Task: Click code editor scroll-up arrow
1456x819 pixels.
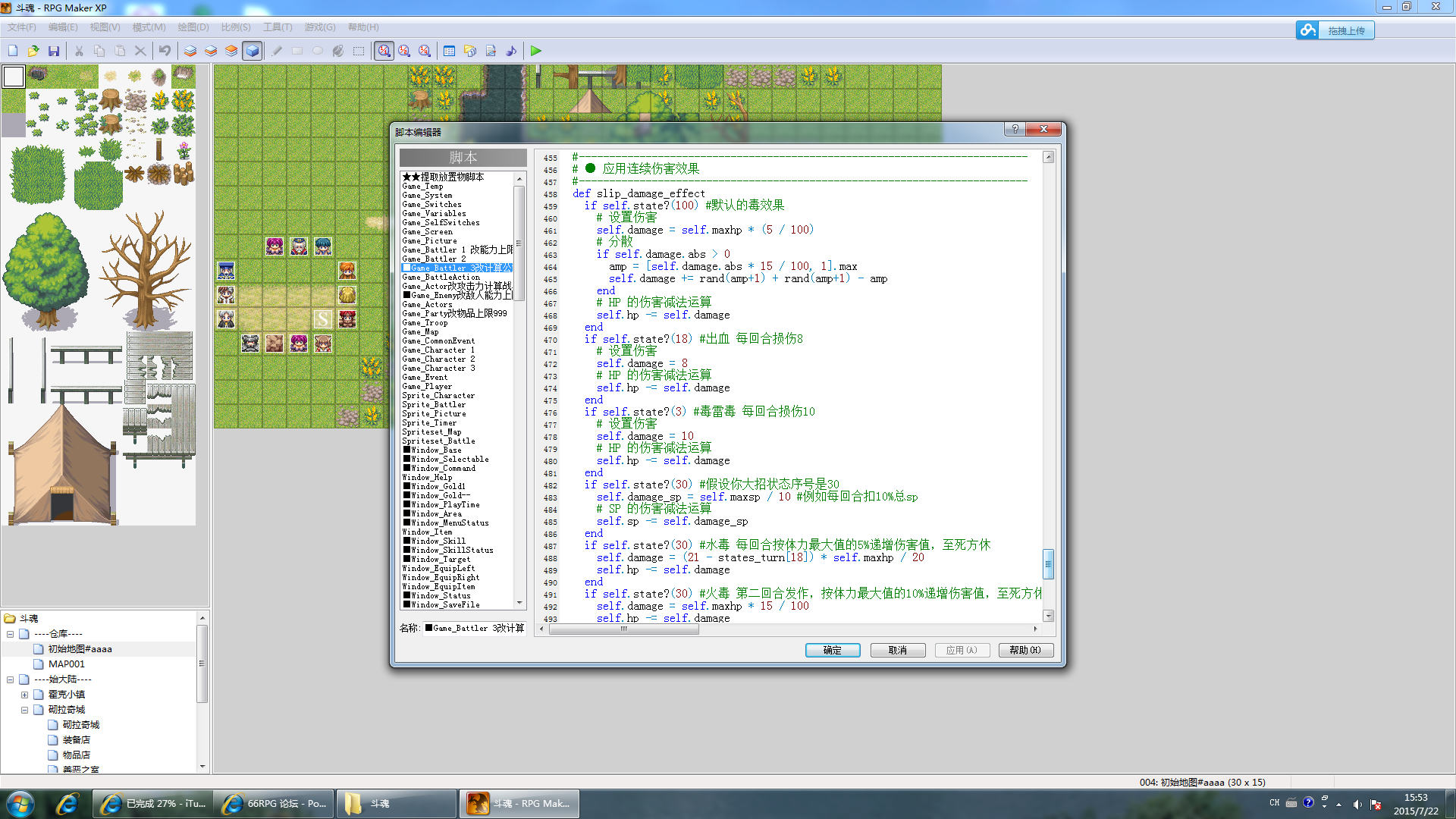Action: pyautogui.click(x=1048, y=157)
